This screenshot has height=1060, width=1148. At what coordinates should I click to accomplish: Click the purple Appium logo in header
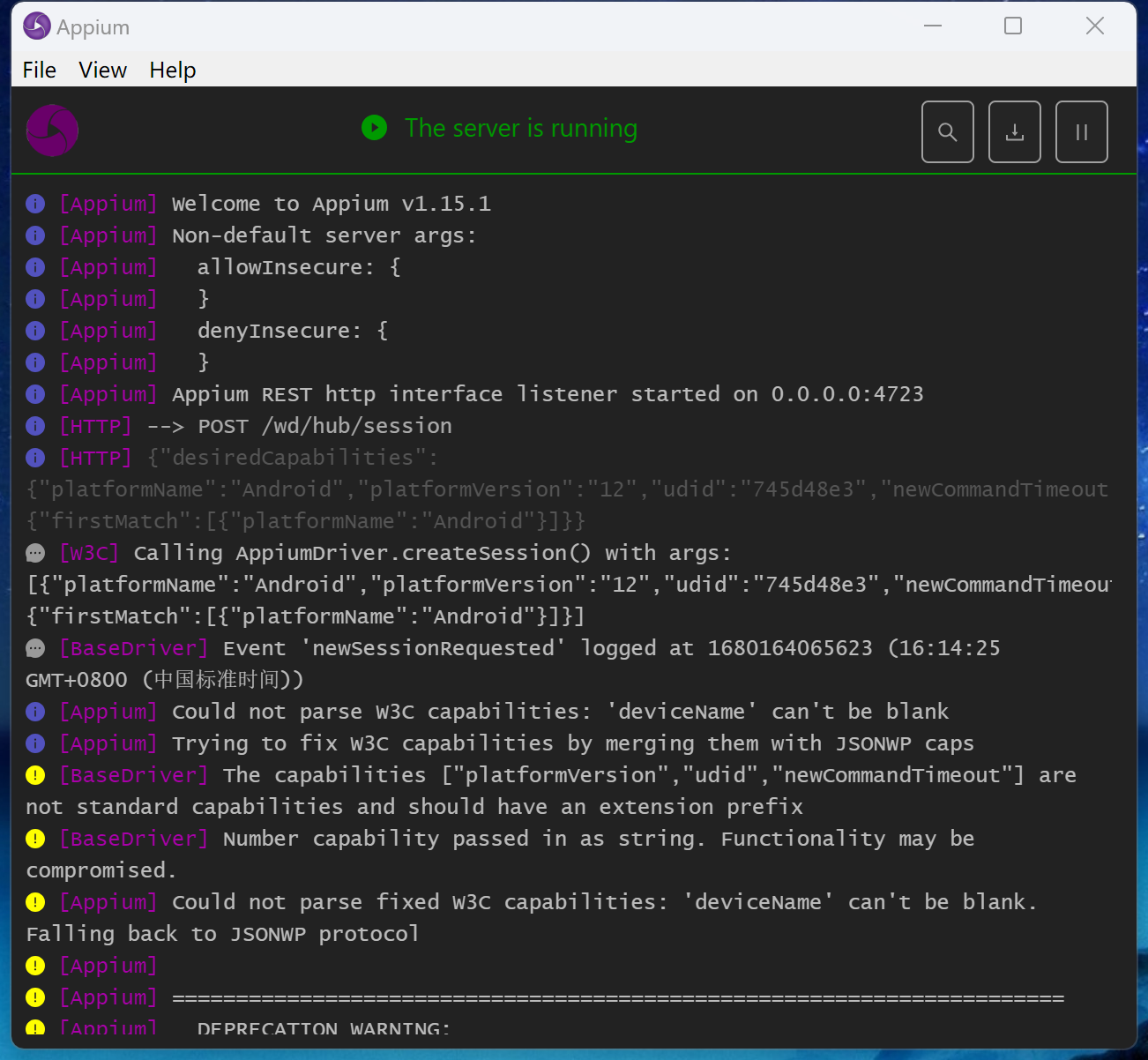pos(52,131)
